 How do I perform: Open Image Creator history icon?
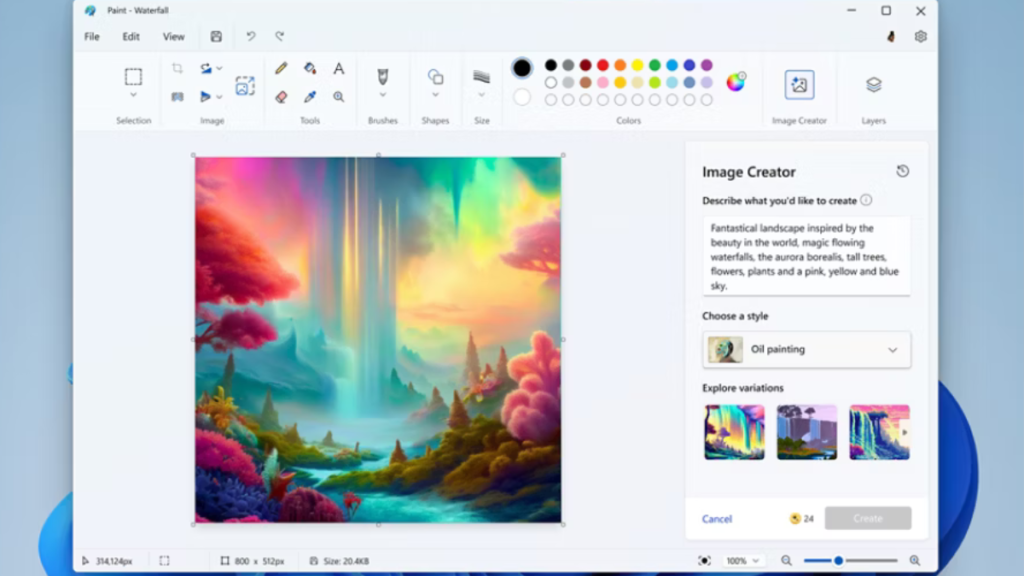[903, 171]
